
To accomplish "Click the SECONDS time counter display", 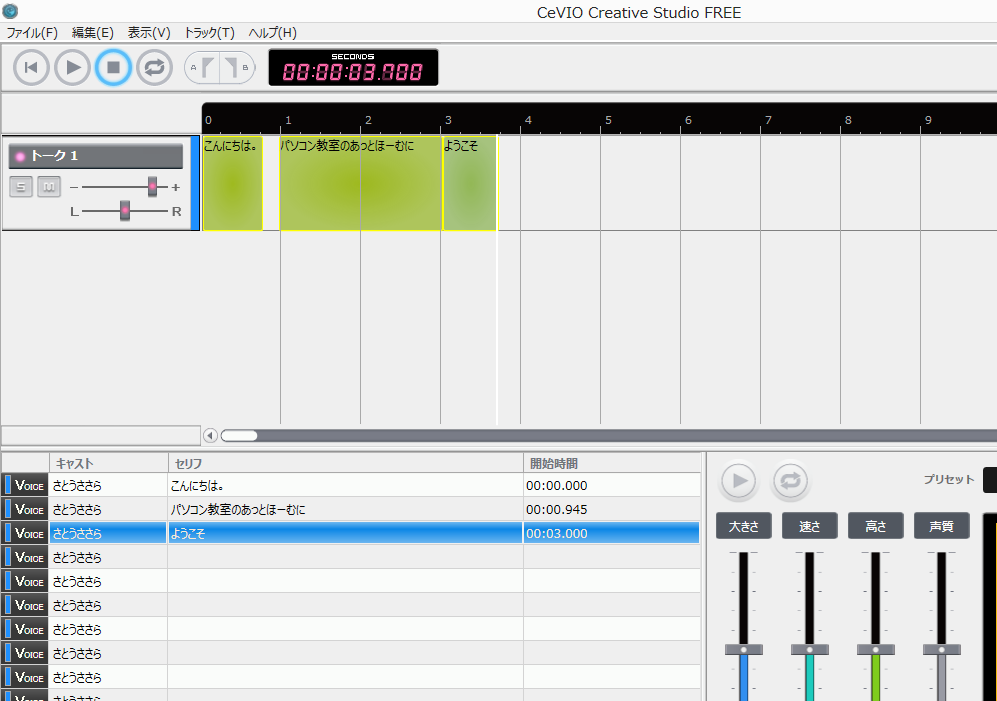I will pyautogui.click(x=353, y=67).
